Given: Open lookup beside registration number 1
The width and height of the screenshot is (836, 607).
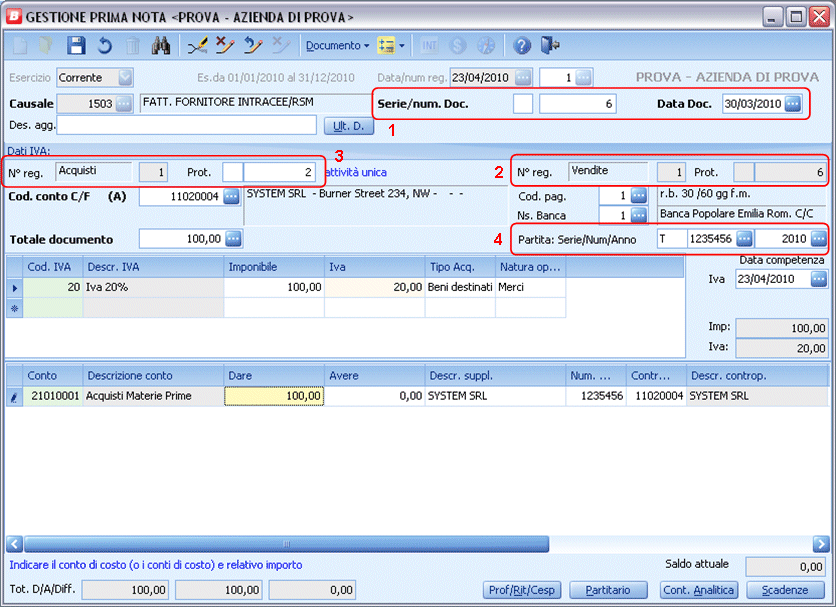Looking at the screenshot, I should tap(584, 78).
